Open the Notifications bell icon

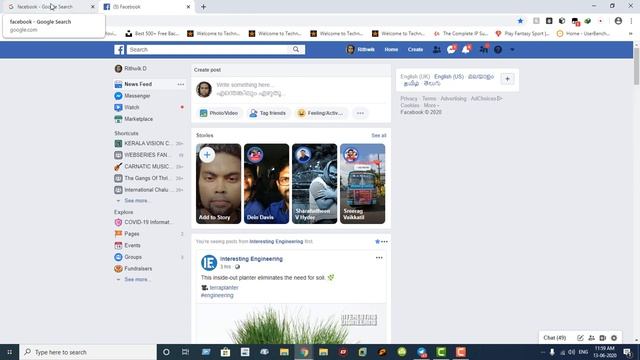point(466,49)
